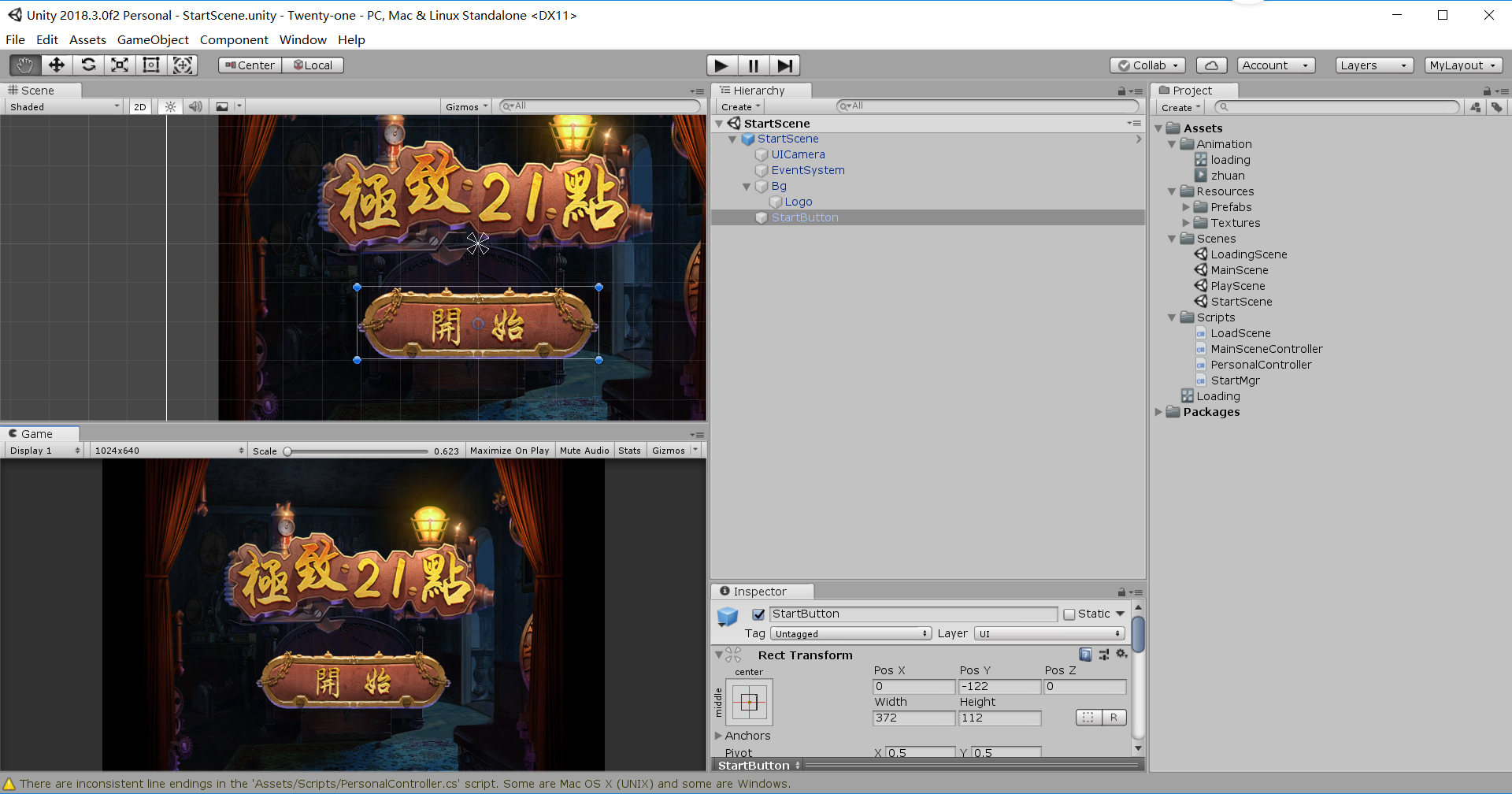
Task: Open the Account dropdown
Action: pos(1276,65)
